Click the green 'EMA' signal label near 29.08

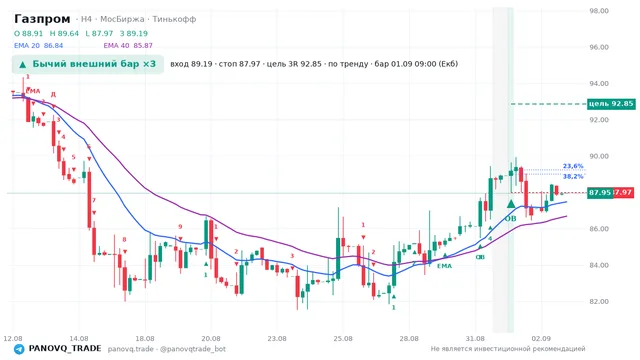(x=444, y=266)
